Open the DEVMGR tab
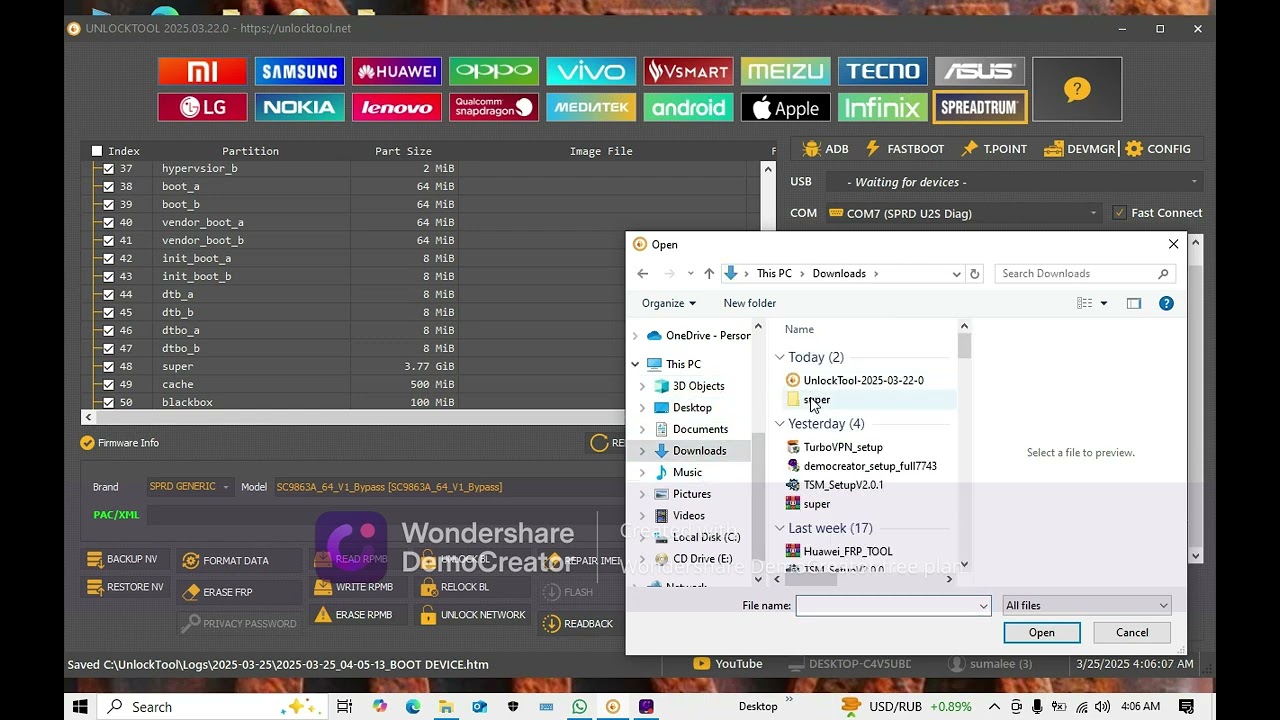1280x720 pixels. (x=1079, y=149)
